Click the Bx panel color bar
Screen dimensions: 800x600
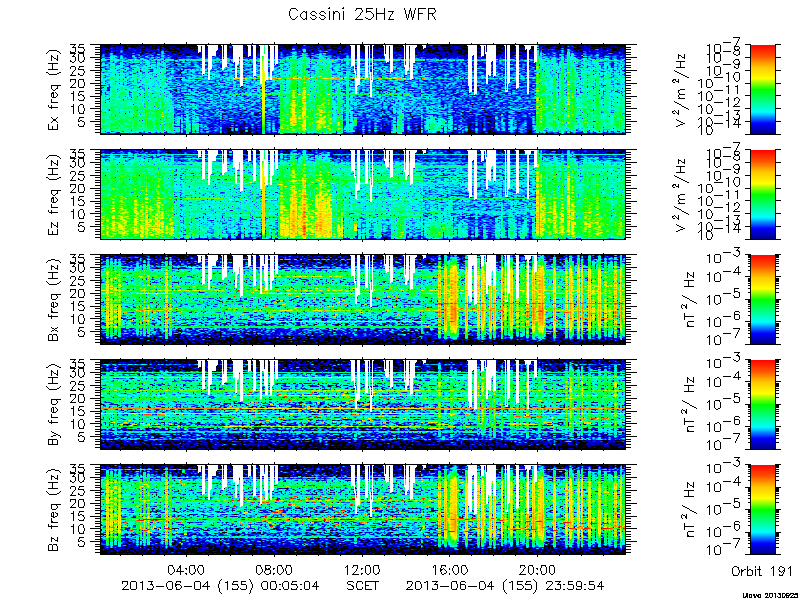(762, 299)
